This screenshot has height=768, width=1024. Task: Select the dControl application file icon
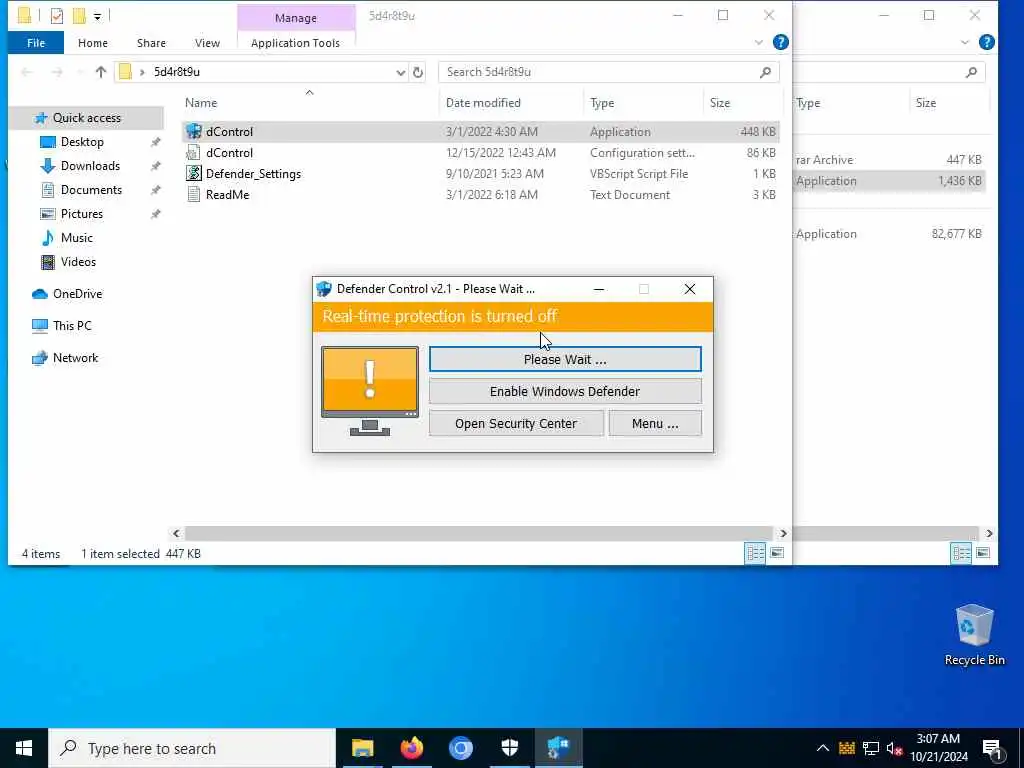click(193, 131)
